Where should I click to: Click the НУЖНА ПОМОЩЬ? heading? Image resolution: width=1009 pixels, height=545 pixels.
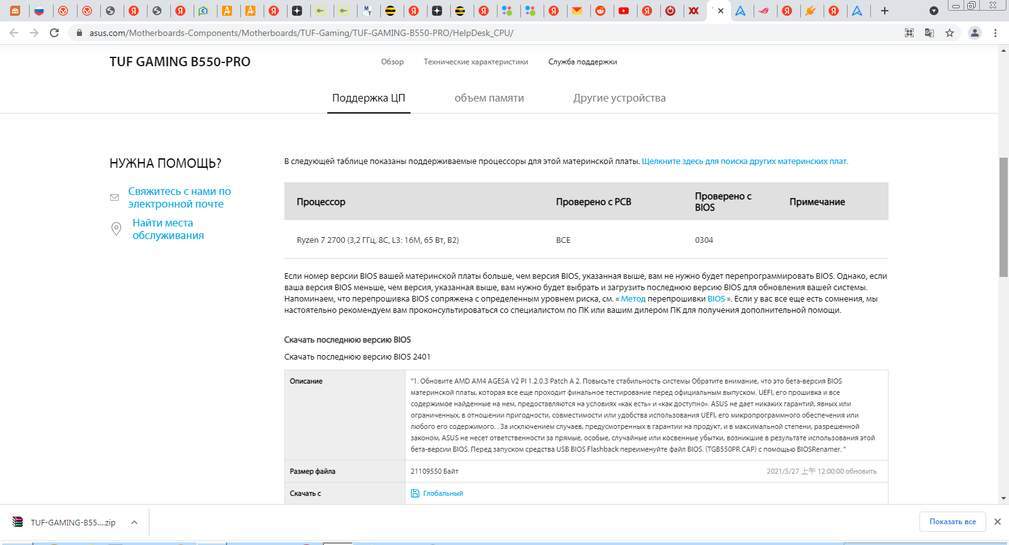click(x=165, y=163)
